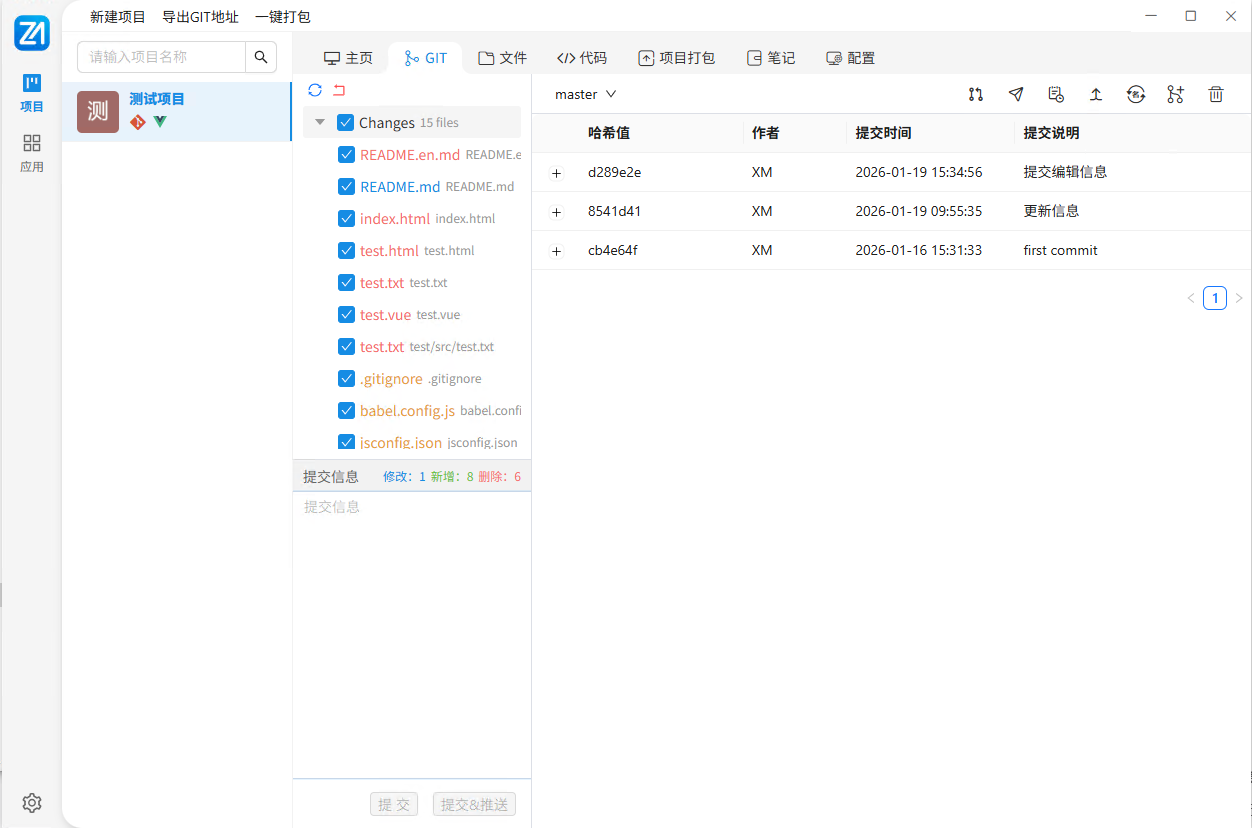Image resolution: width=1252 pixels, height=828 pixels.
Task: Uncheck the Changes select-all checkbox
Action: 346,123
